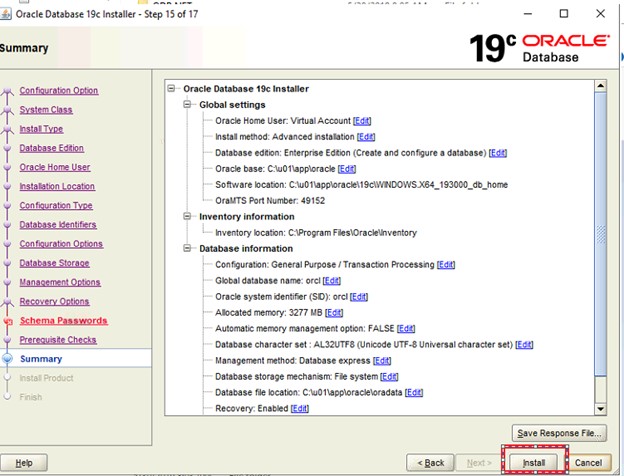The width and height of the screenshot is (624, 476).
Task: Edit the Database character set
Action: click(524, 344)
